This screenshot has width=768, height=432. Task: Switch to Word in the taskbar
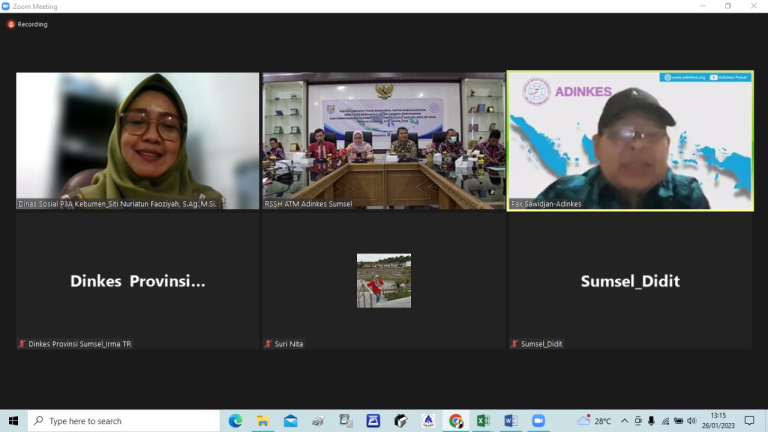pos(510,421)
